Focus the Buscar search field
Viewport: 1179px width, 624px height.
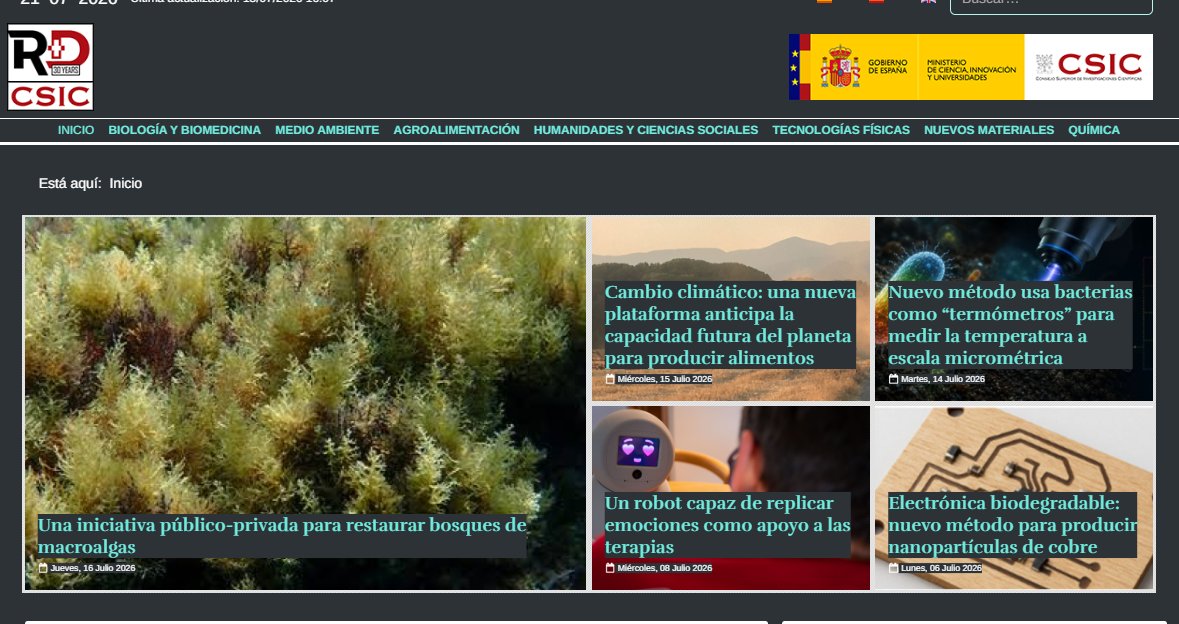click(x=1051, y=5)
